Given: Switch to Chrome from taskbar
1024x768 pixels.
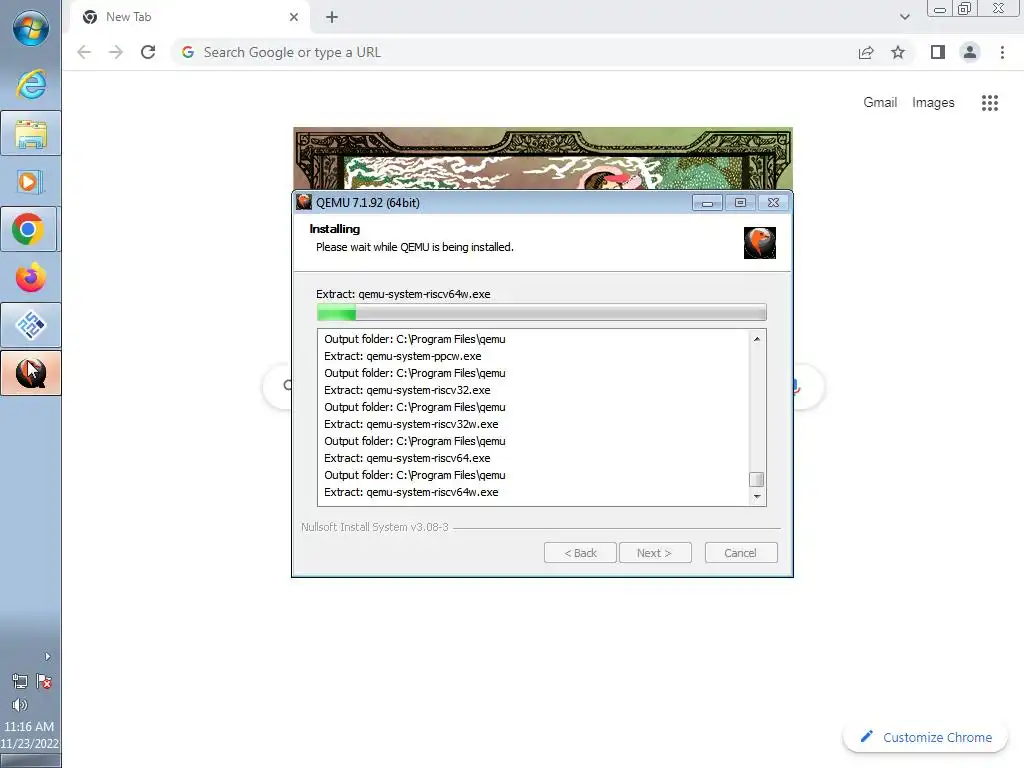Looking at the screenshot, I should tap(29, 229).
